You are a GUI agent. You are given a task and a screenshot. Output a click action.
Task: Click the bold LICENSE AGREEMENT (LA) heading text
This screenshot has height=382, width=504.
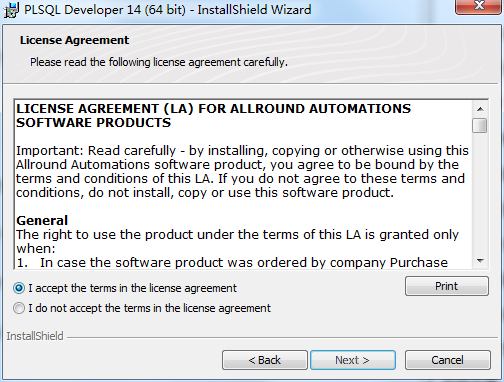click(x=213, y=116)
